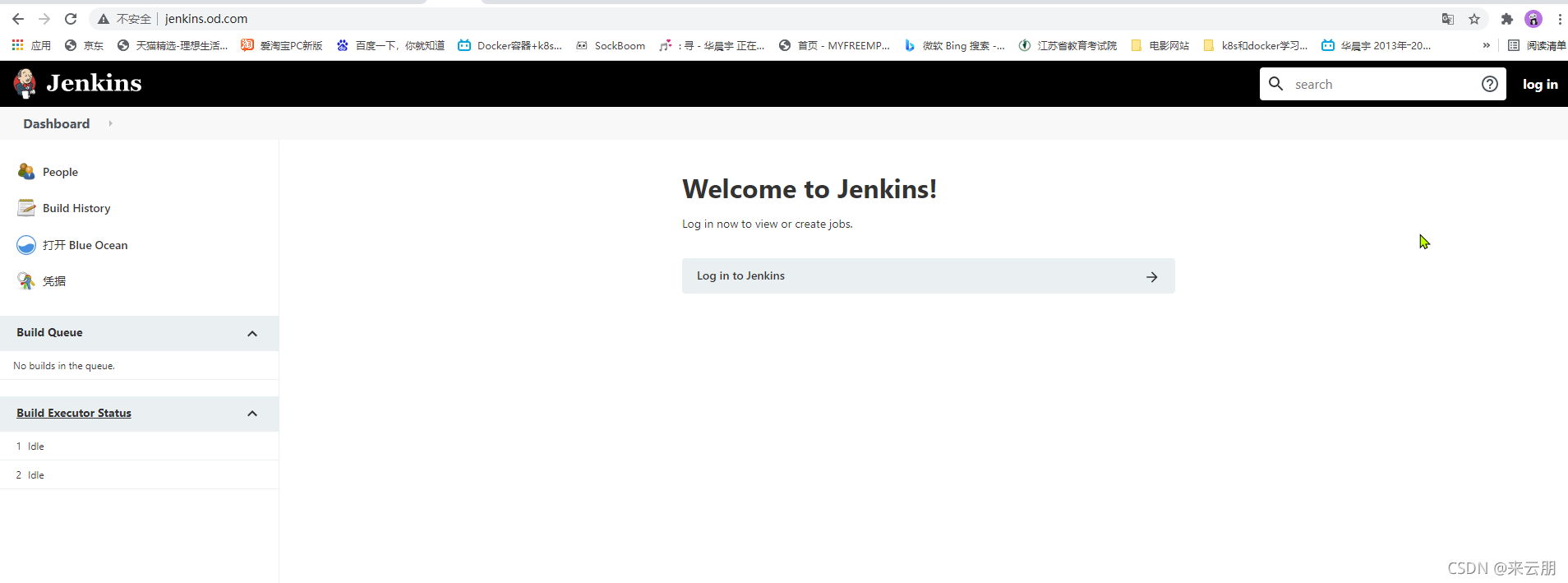
Task: Open the Chrome three-dot menu
Action: (x=1560, y=19)
